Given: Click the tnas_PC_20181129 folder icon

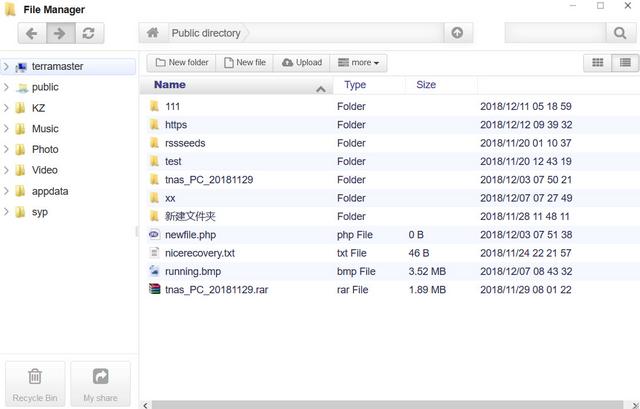Looking at the screenshot, I should pyautogui.click(x=154, y=180).
